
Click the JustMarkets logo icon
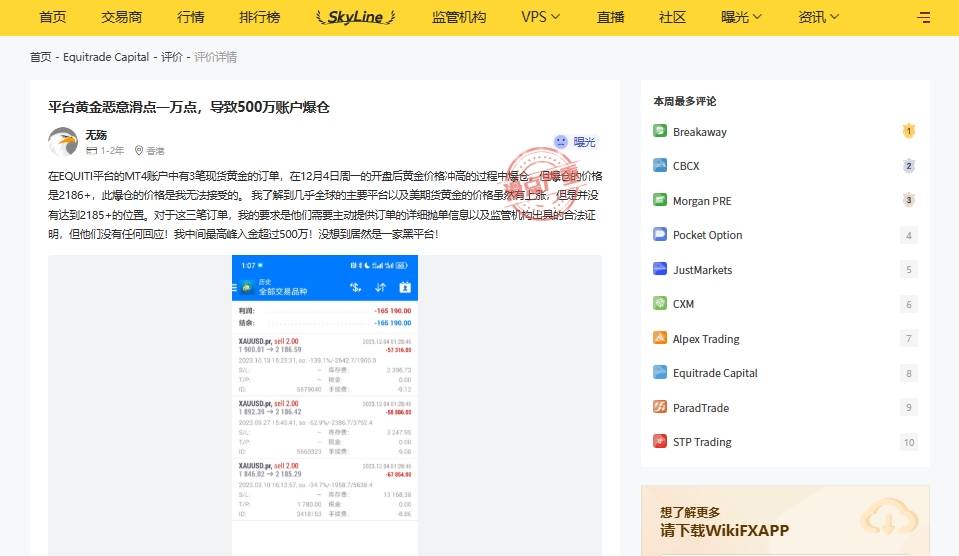pos(660,269)
